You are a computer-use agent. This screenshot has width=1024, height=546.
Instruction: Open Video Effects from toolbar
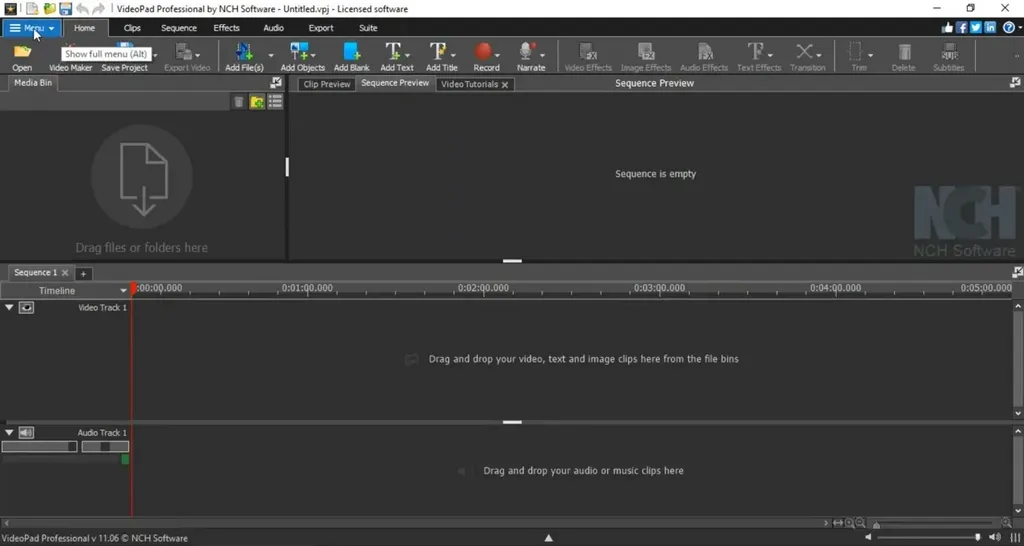(588, 52)
